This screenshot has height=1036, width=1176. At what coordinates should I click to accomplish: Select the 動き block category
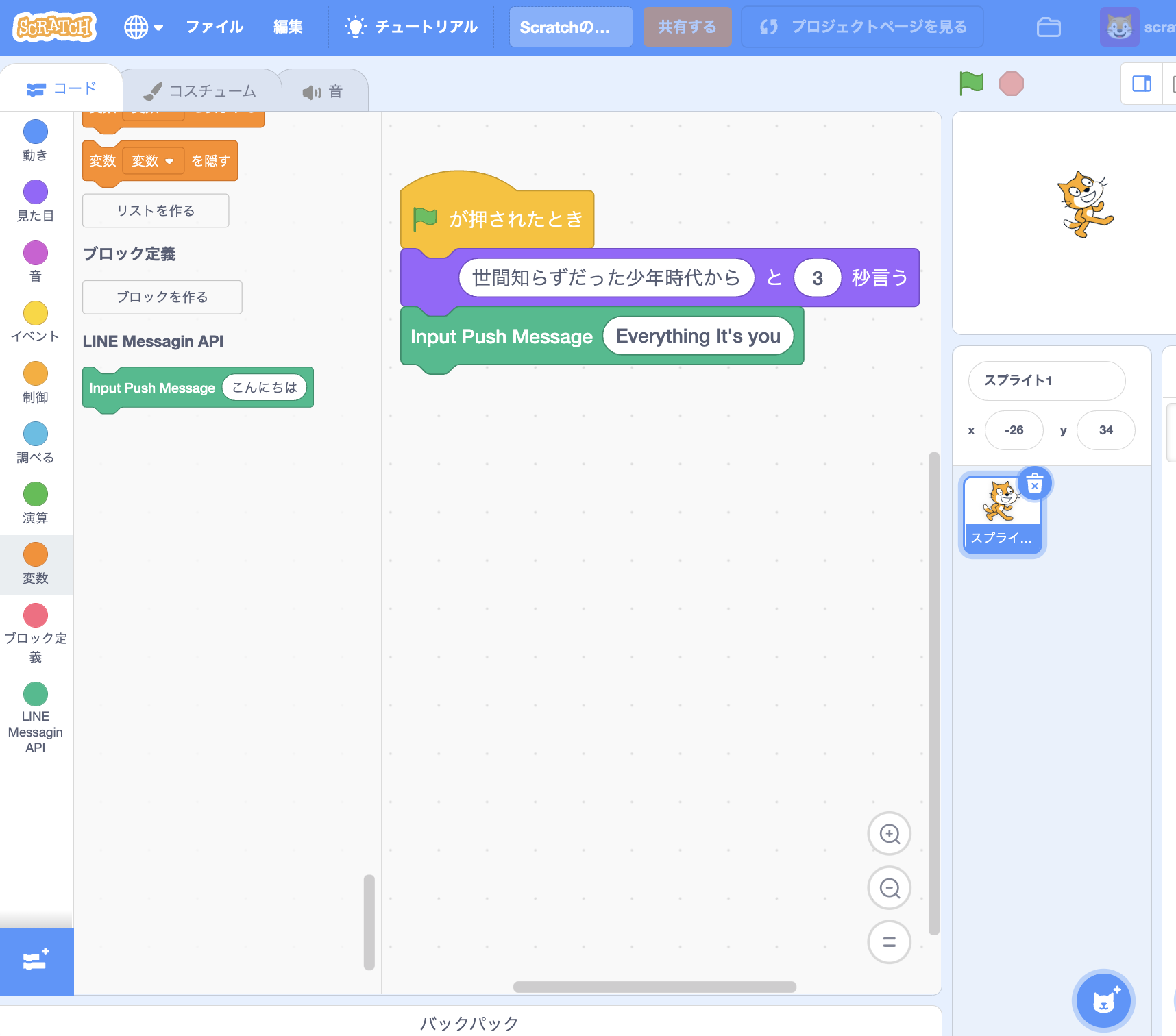pos(36,141)
